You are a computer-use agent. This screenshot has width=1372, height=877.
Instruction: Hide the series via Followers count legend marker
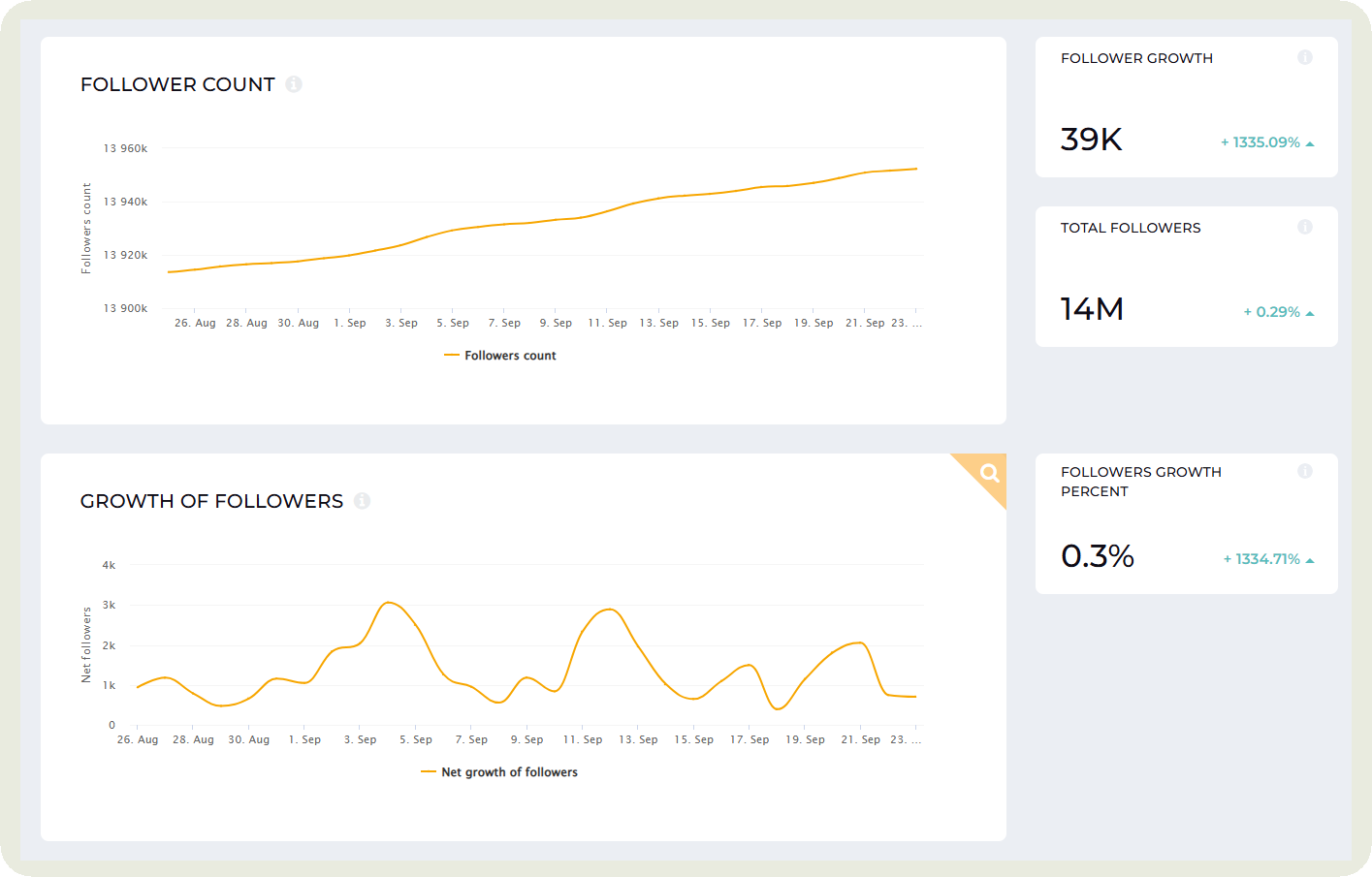(452, 355)
